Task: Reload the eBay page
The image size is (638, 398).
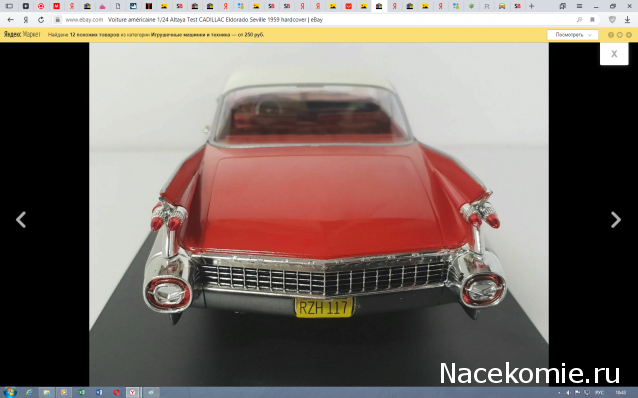Action: coord(41,20)
